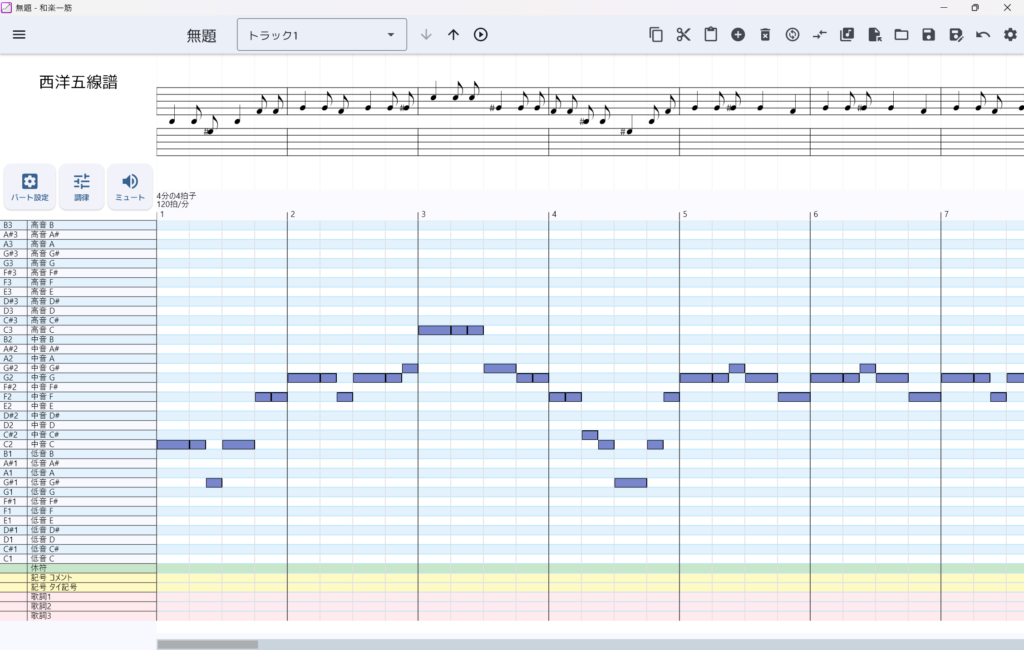This screenshot has height=650, width=1024.
Task: Click the horizontal scrollbar thumb at bottom
Action: point(208,645)
